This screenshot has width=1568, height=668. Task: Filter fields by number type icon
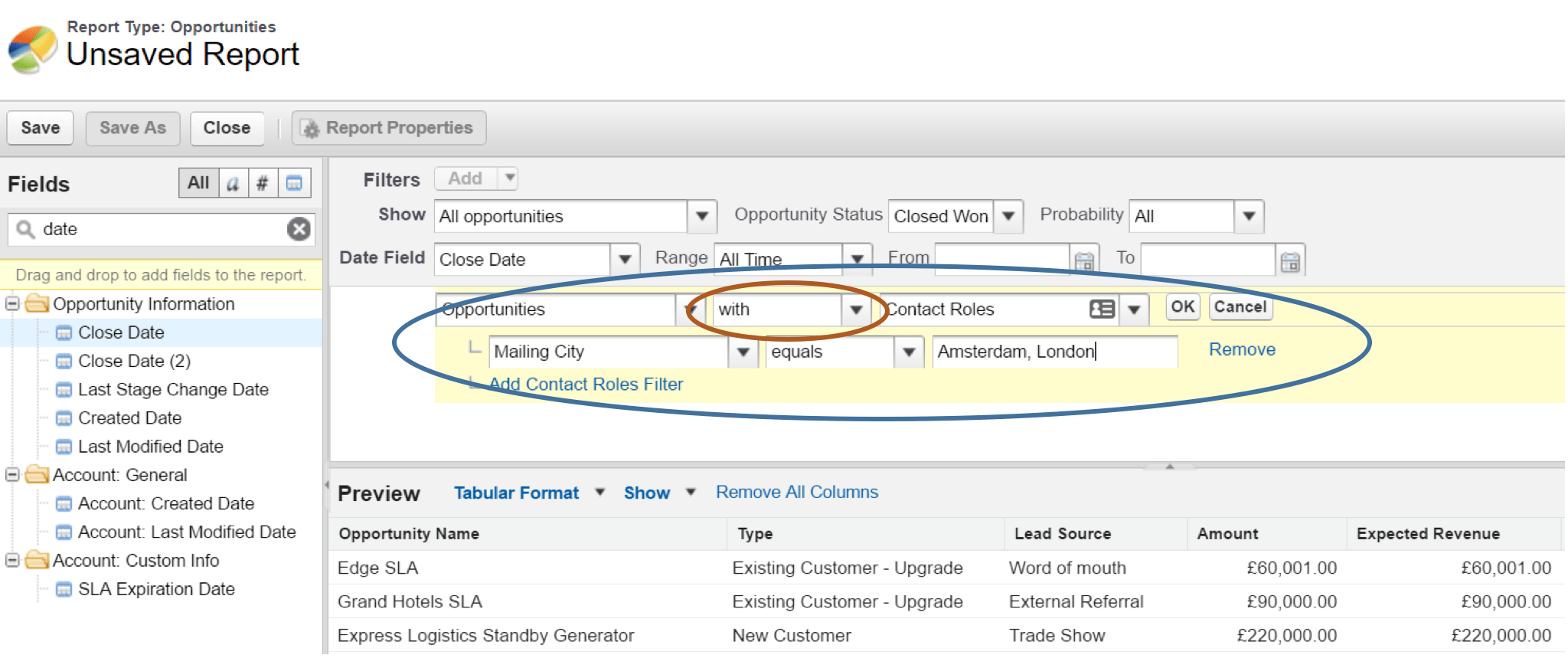click(x=263, y=183)
